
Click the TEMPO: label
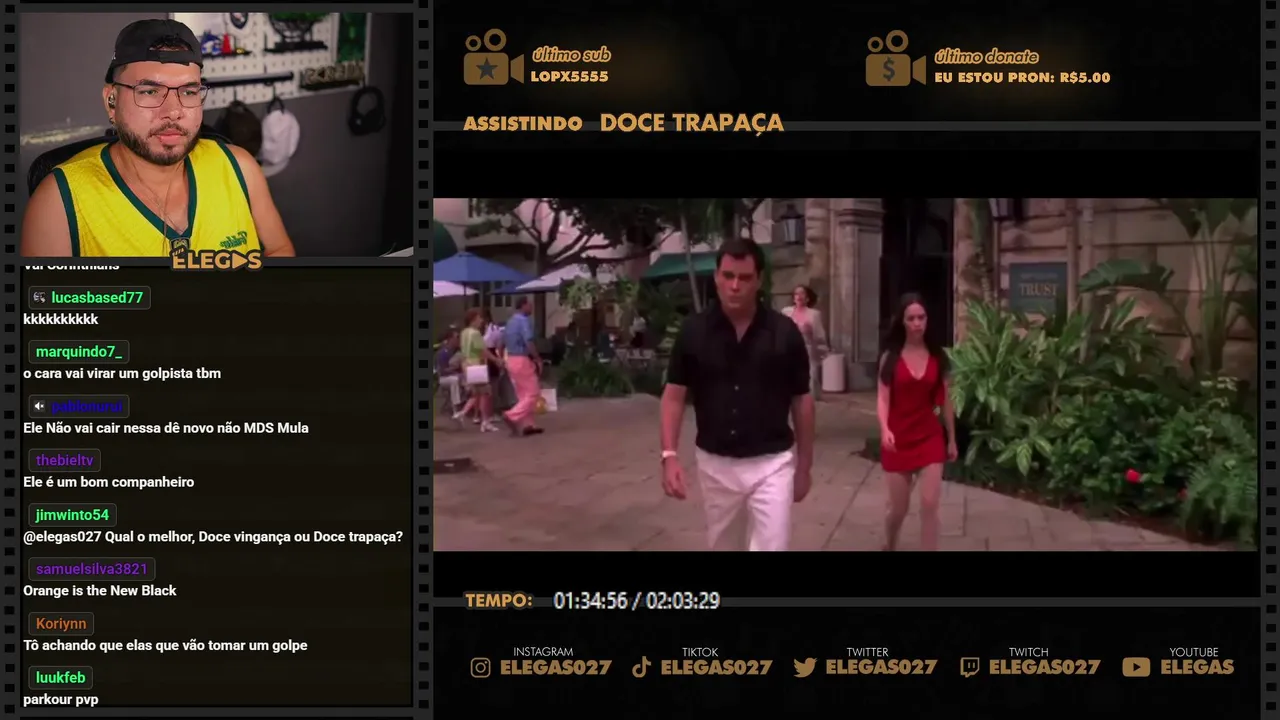click(499, 601)
